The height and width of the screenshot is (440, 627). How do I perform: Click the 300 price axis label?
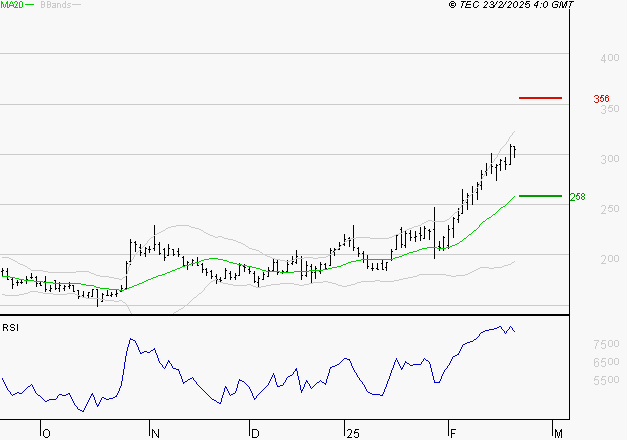(x=610, y=159)
